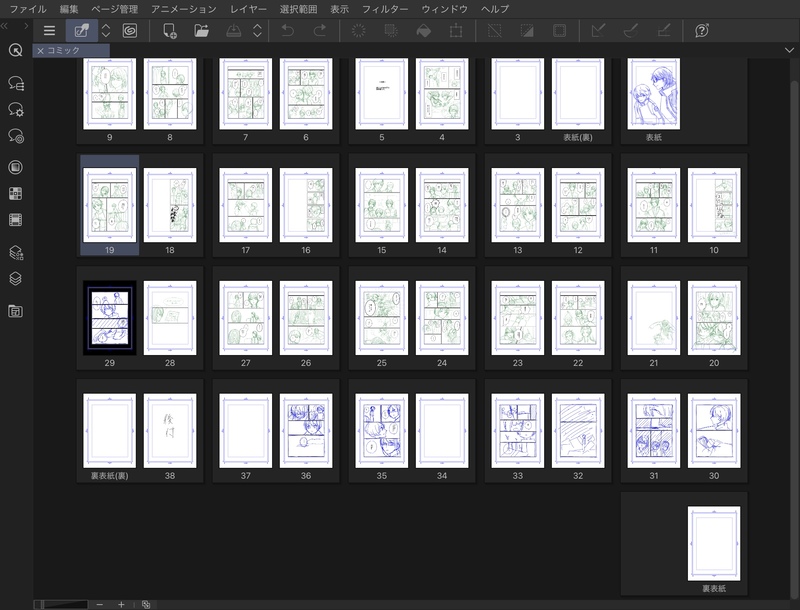The width and height of the screenshot is (800, 610).
Task: Select the page 21 thumbnail
Action: pos(654,318)
